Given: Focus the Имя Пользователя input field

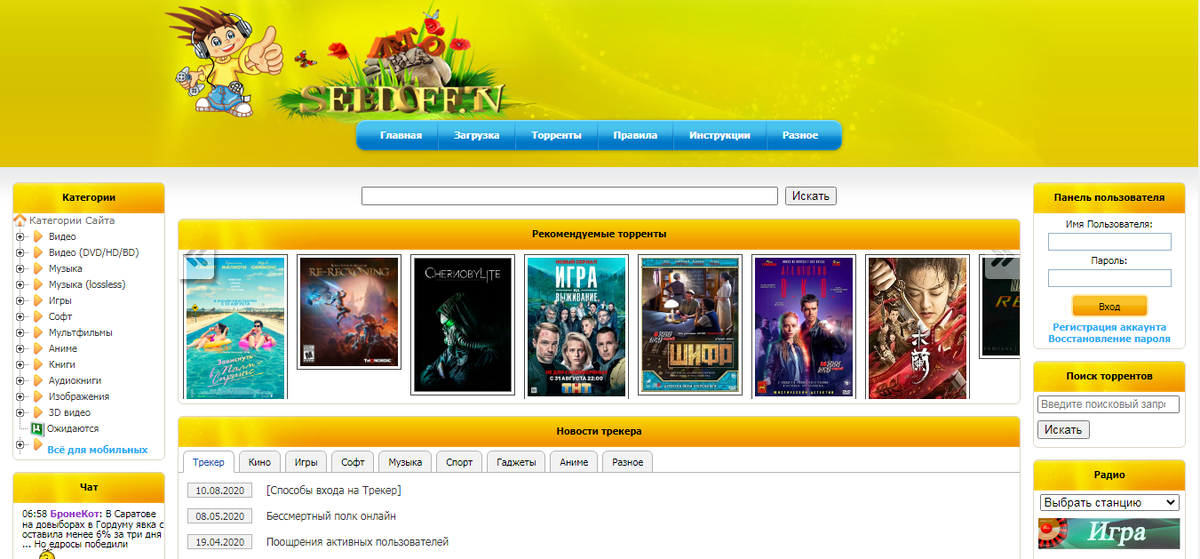Looking at the screenshot, I should tap(1109, 242).
